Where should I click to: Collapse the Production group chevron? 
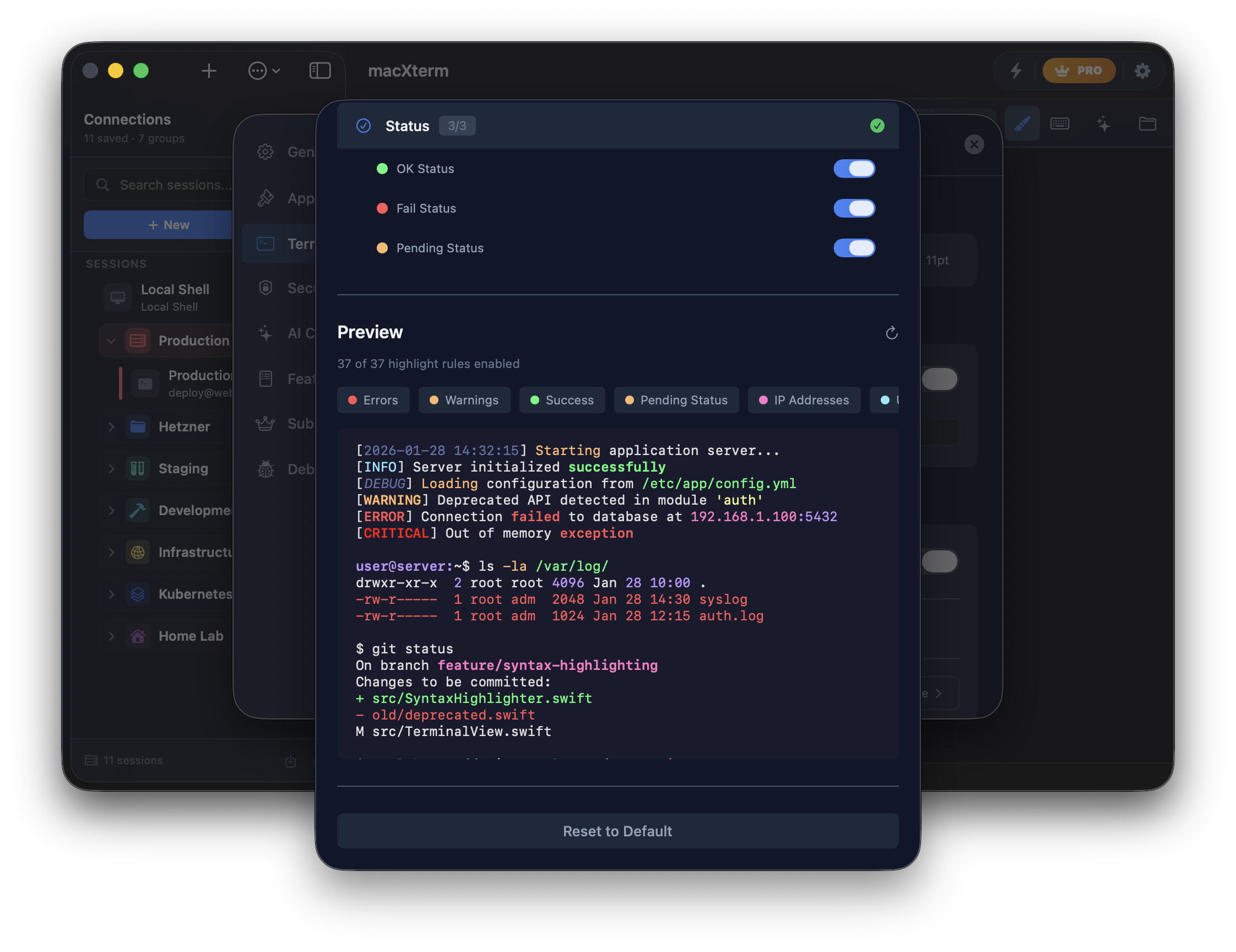(x=111, y=340)
